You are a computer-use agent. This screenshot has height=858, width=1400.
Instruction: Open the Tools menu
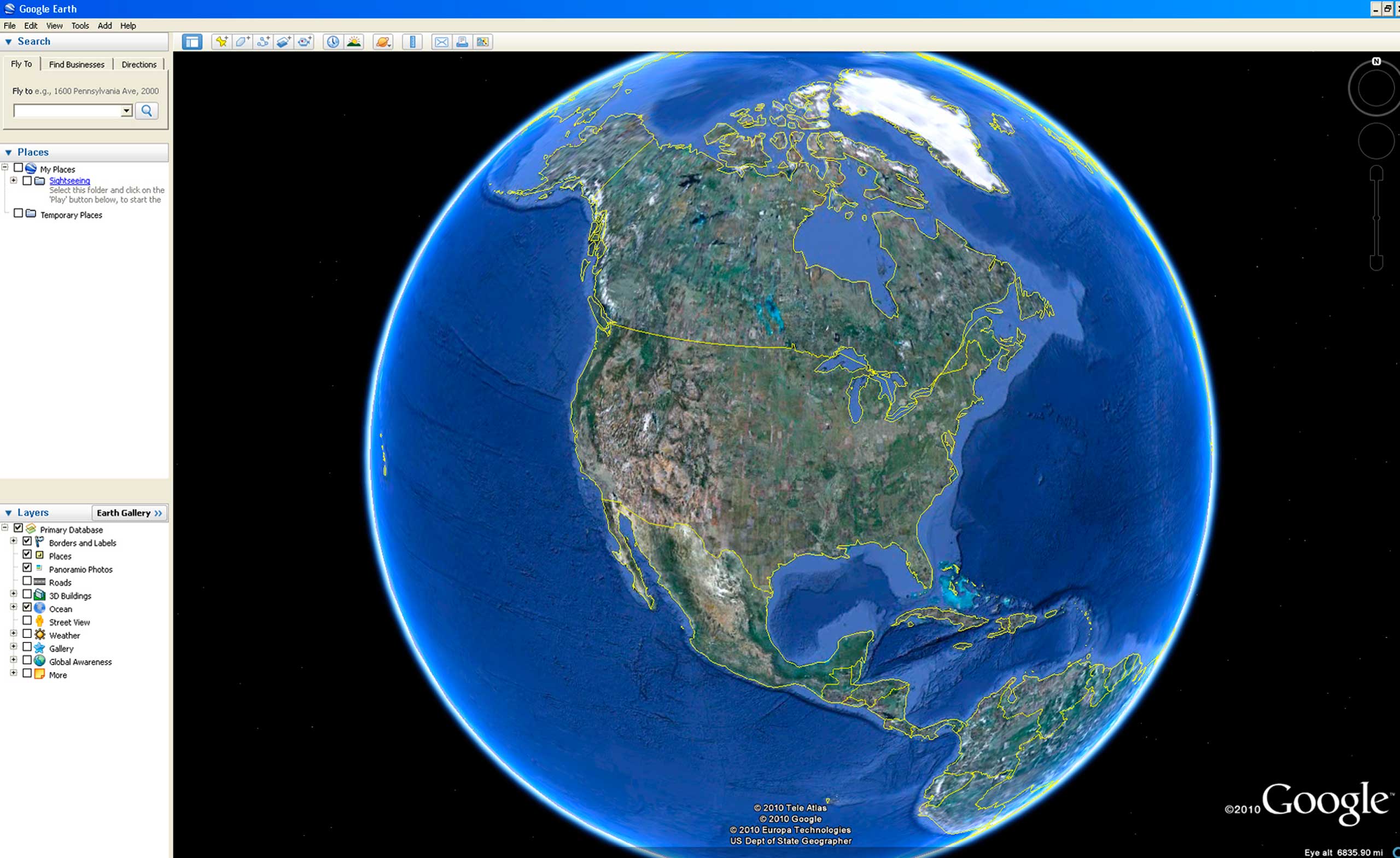(x=79, y=25)
